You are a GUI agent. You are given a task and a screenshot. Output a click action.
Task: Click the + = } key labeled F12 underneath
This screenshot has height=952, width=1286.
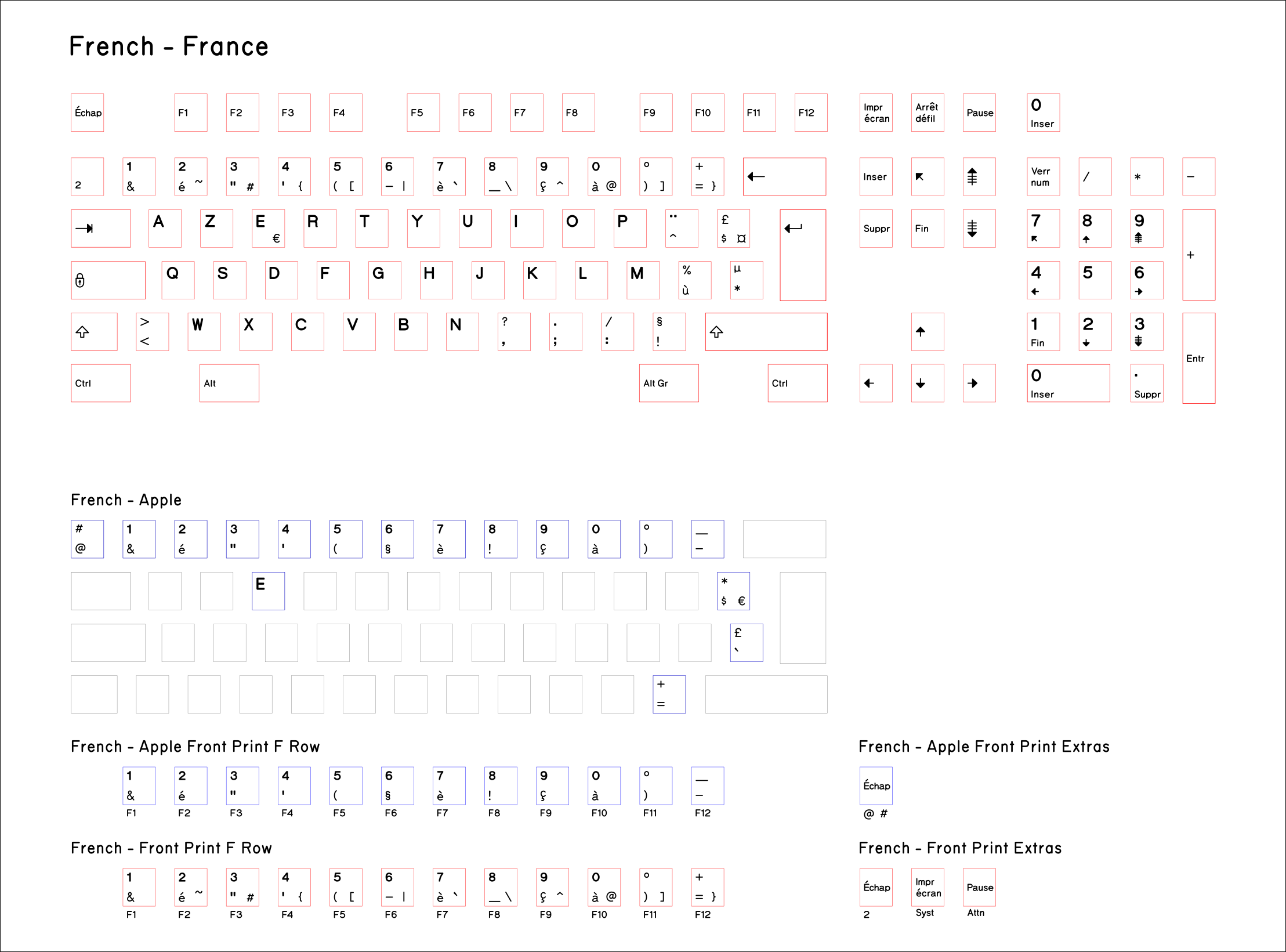tap(708, 887)
